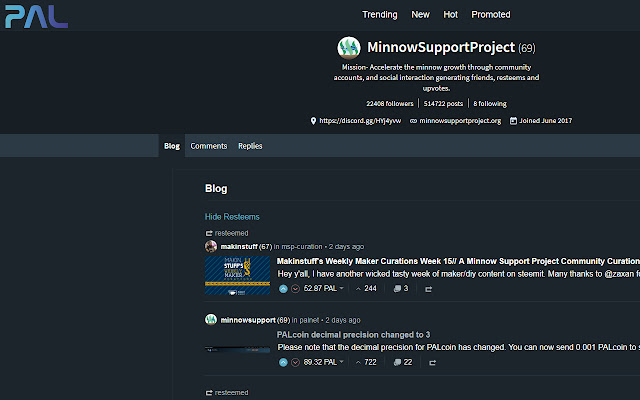Open makinstuff author avatar

(x=211, y=246)
